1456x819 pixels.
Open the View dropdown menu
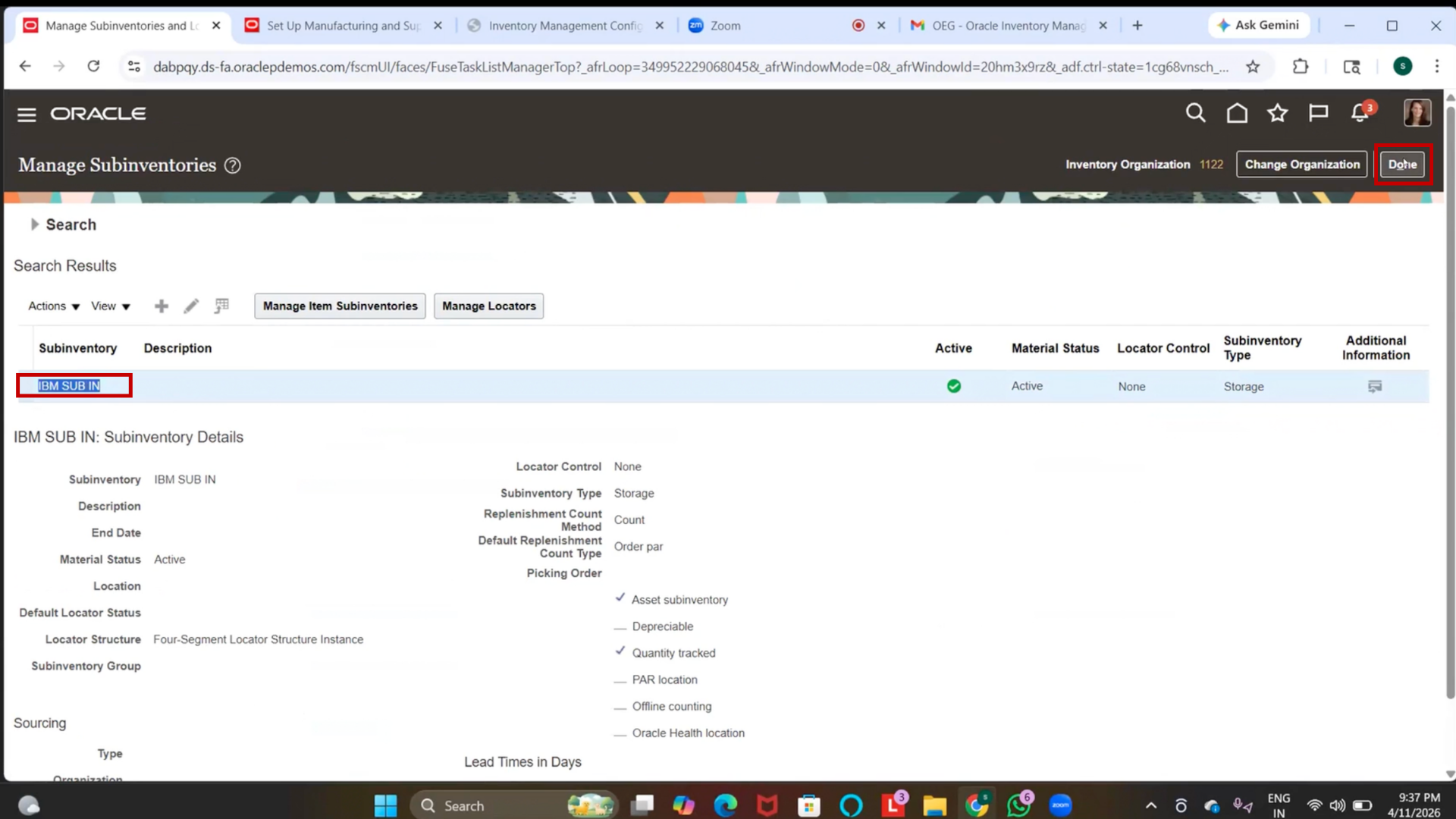pyautogui.click(x=111, y=306)
